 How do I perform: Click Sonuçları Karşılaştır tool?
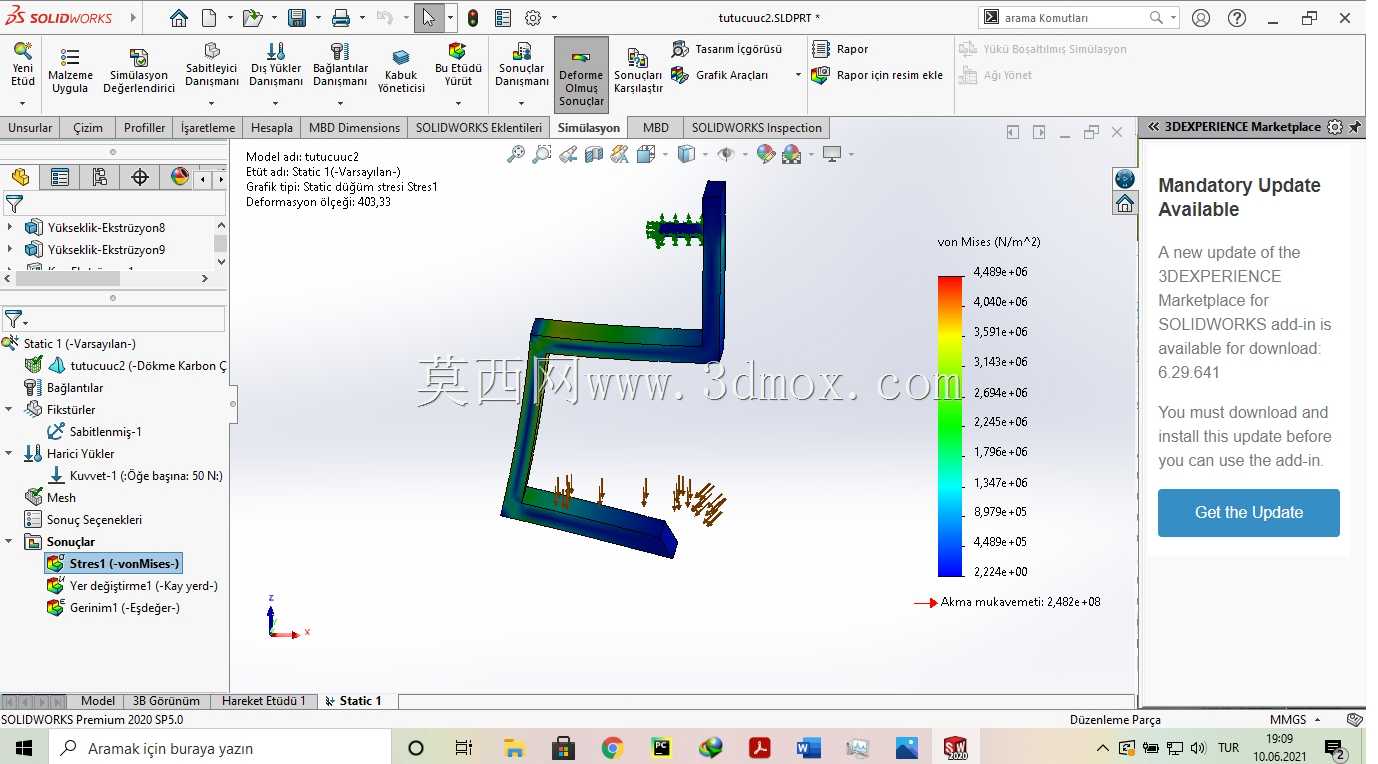point(638,71)
